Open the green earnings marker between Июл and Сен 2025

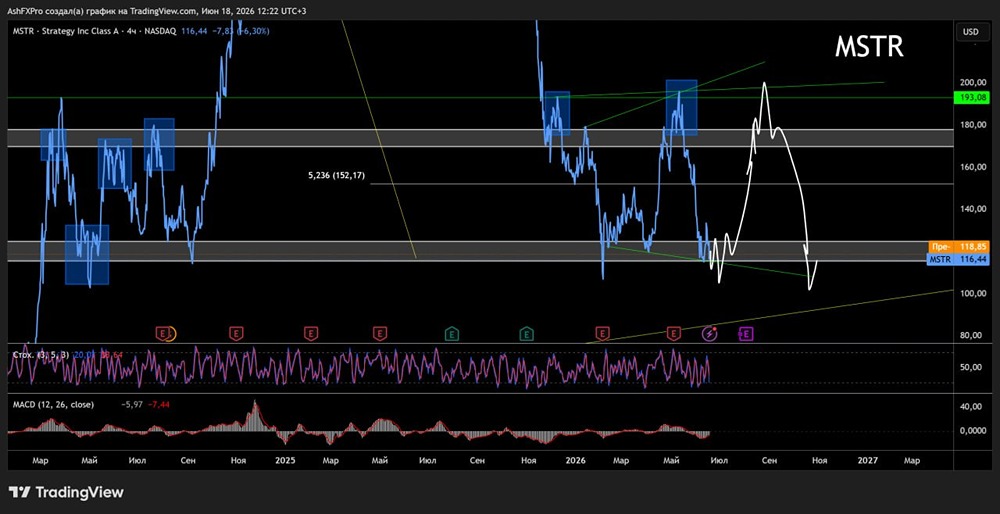tap(452, 333)
